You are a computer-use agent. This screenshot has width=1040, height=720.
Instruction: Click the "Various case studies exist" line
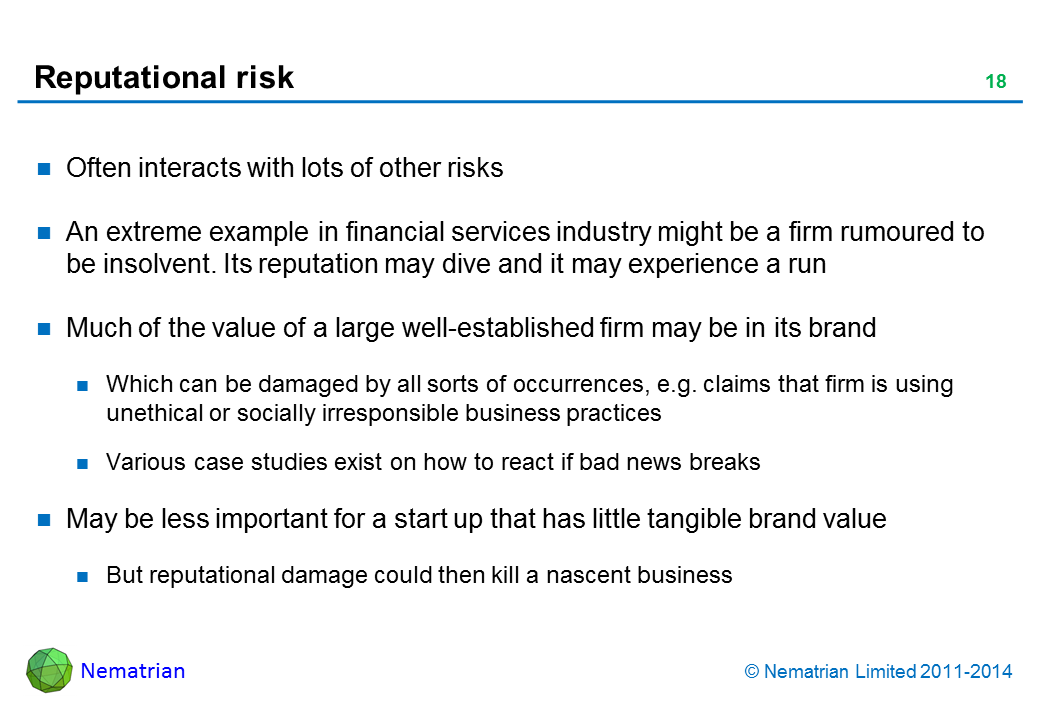[x=432, y=462]
